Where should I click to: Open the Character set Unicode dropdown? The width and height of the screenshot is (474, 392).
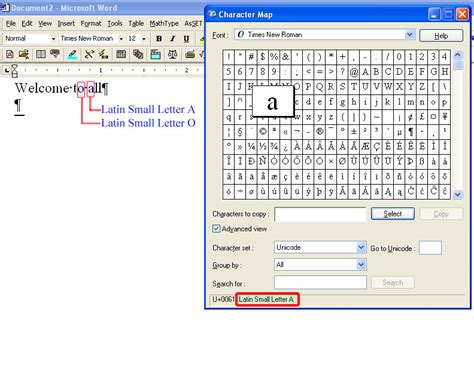[361, 247]
